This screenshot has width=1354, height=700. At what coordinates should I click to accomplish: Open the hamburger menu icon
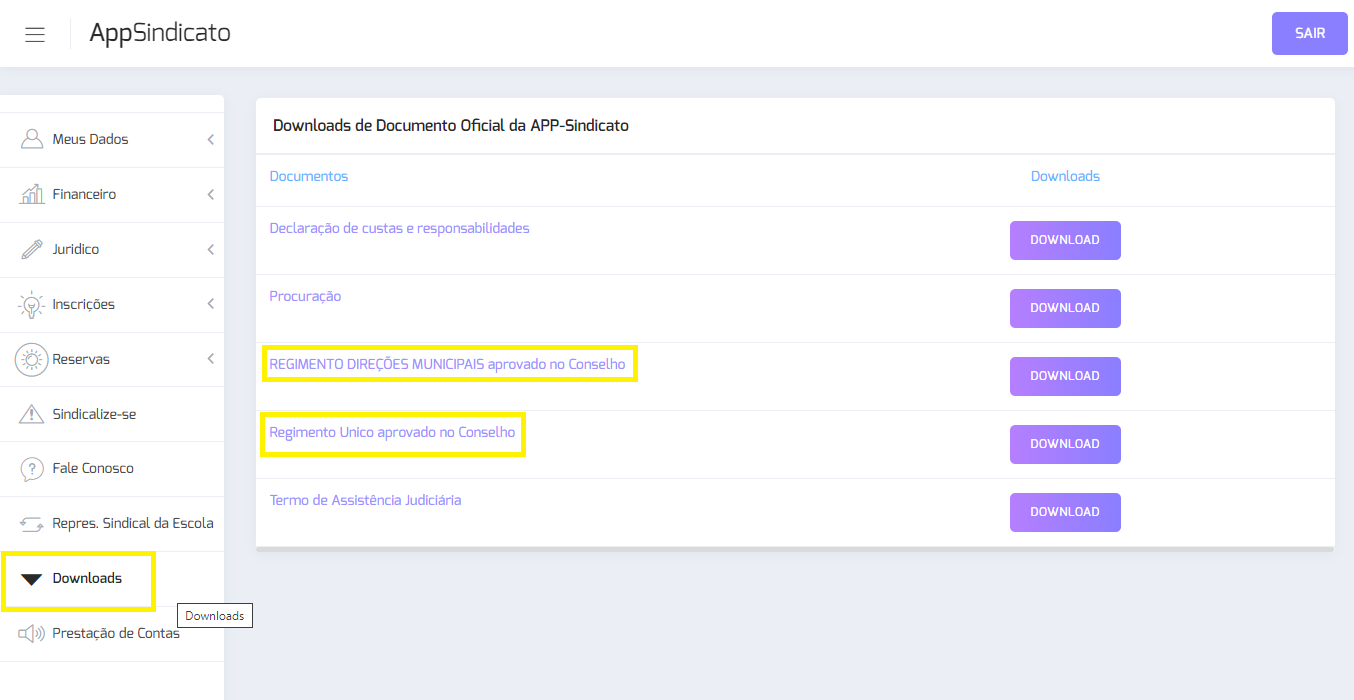click(35, 34)
